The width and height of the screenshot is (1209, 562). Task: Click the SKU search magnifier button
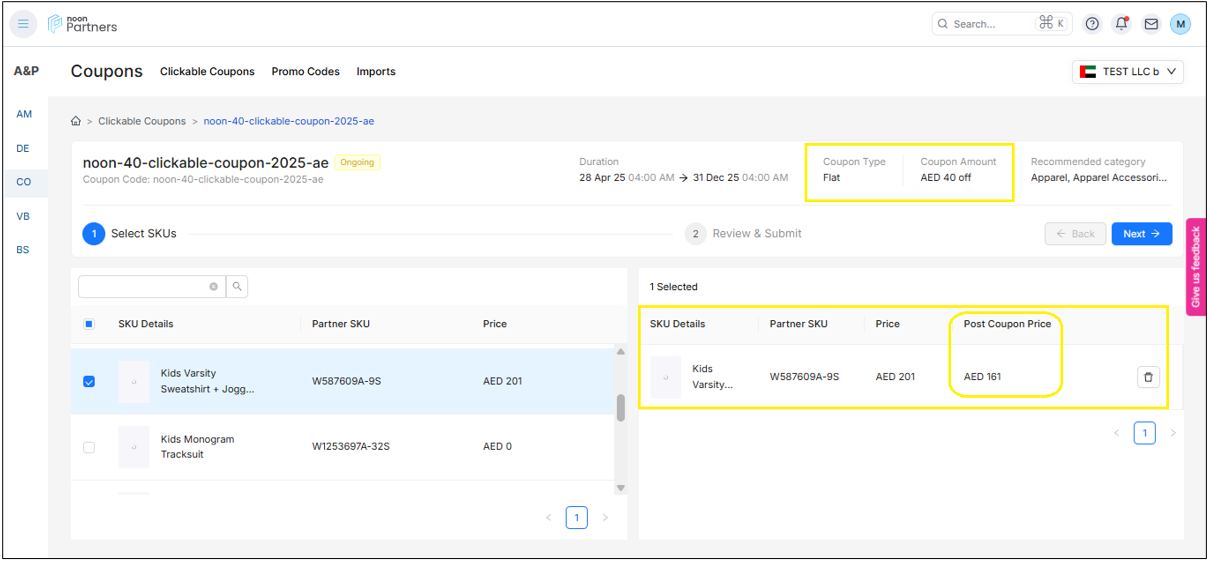click(237, 287)
